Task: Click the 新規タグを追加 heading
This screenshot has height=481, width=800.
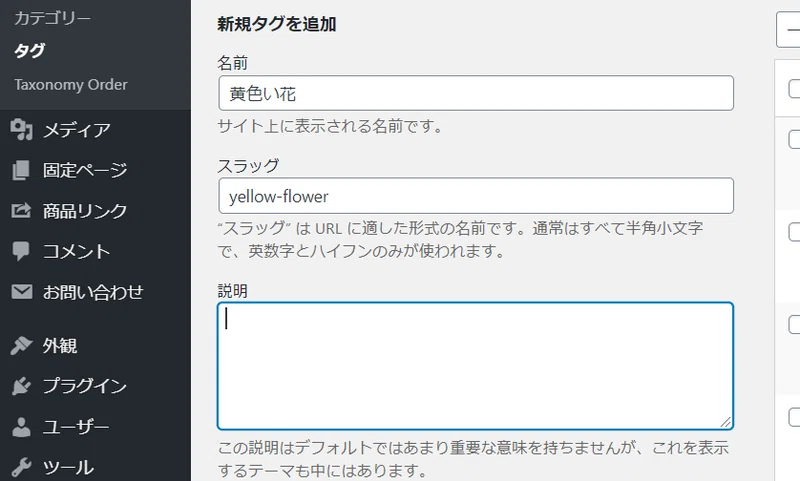Action: (277, 24)
